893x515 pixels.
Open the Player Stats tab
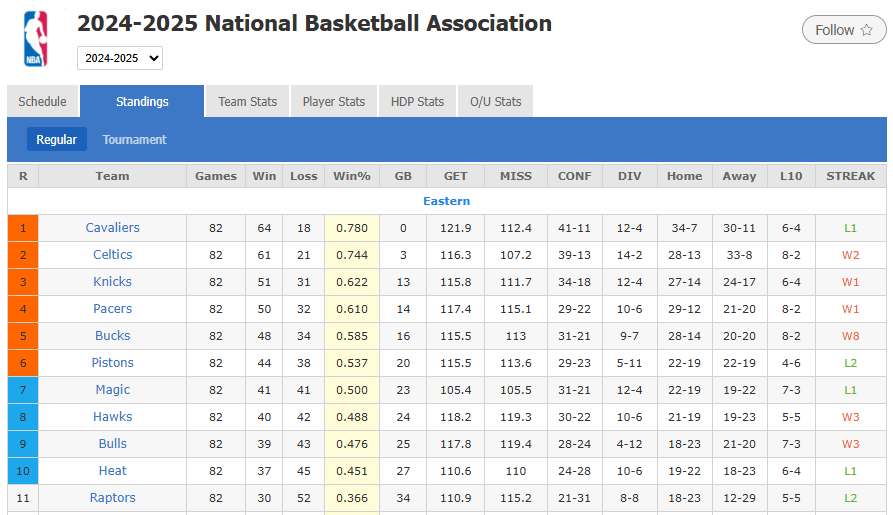point(334,101)
